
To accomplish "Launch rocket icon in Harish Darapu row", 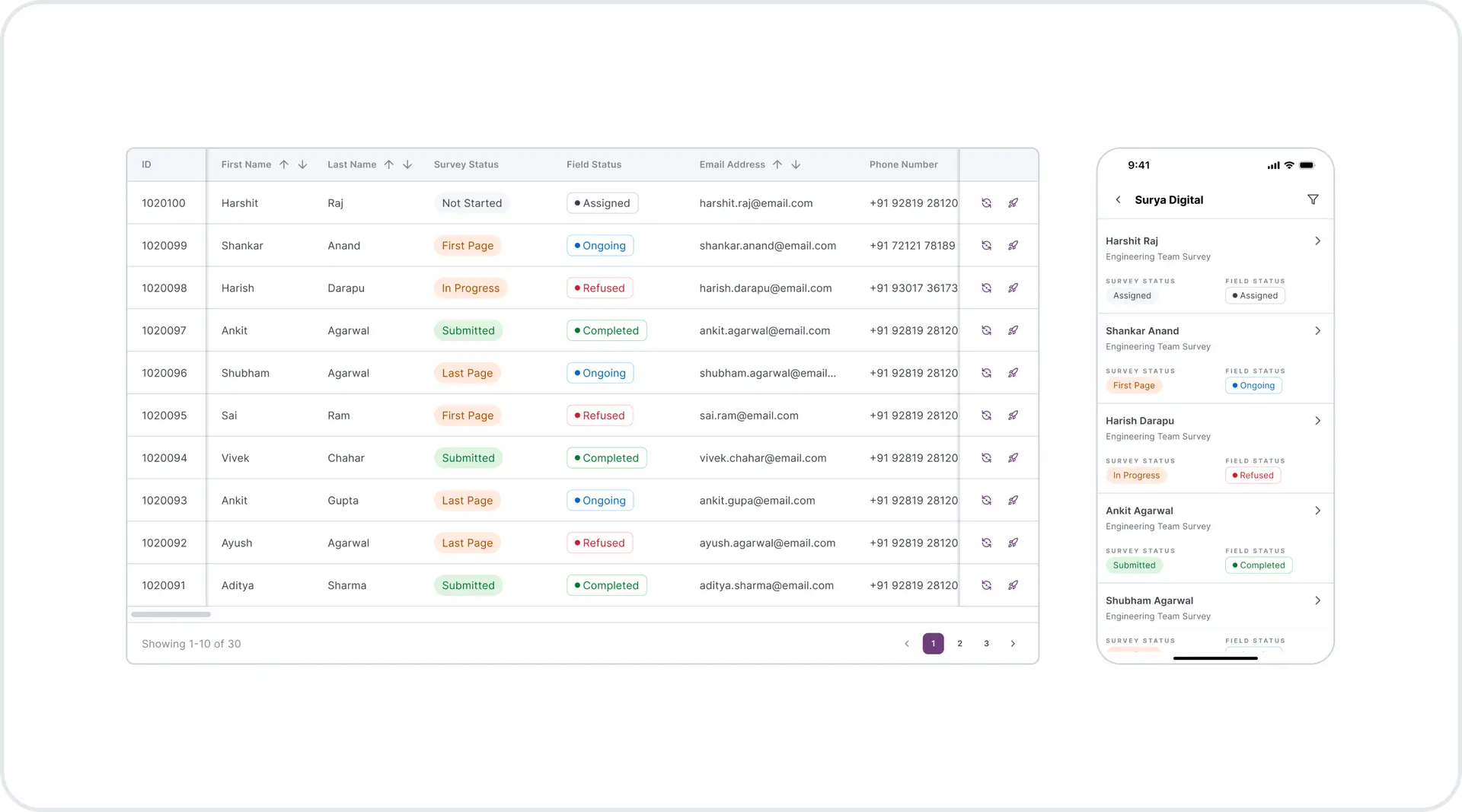I will [1013, 288].
